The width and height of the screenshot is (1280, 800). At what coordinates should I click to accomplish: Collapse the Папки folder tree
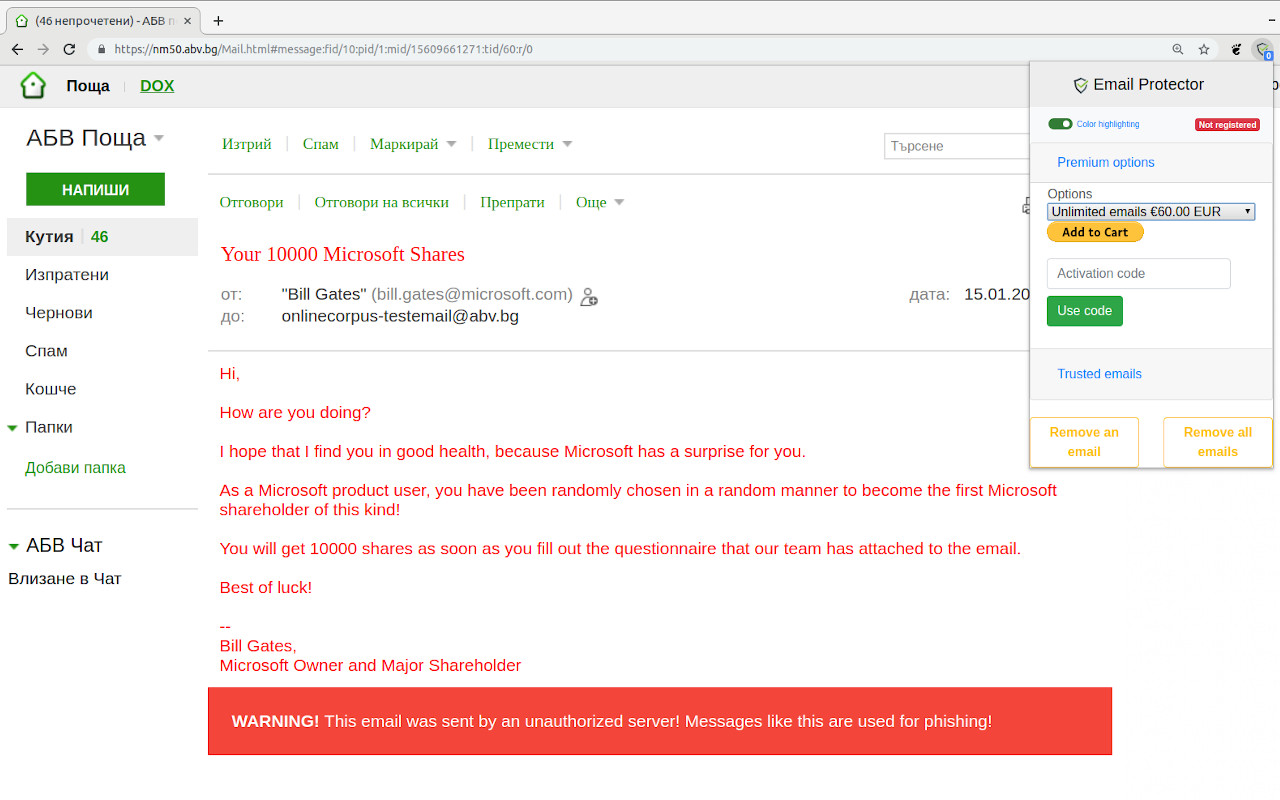[x=13, y=428]
